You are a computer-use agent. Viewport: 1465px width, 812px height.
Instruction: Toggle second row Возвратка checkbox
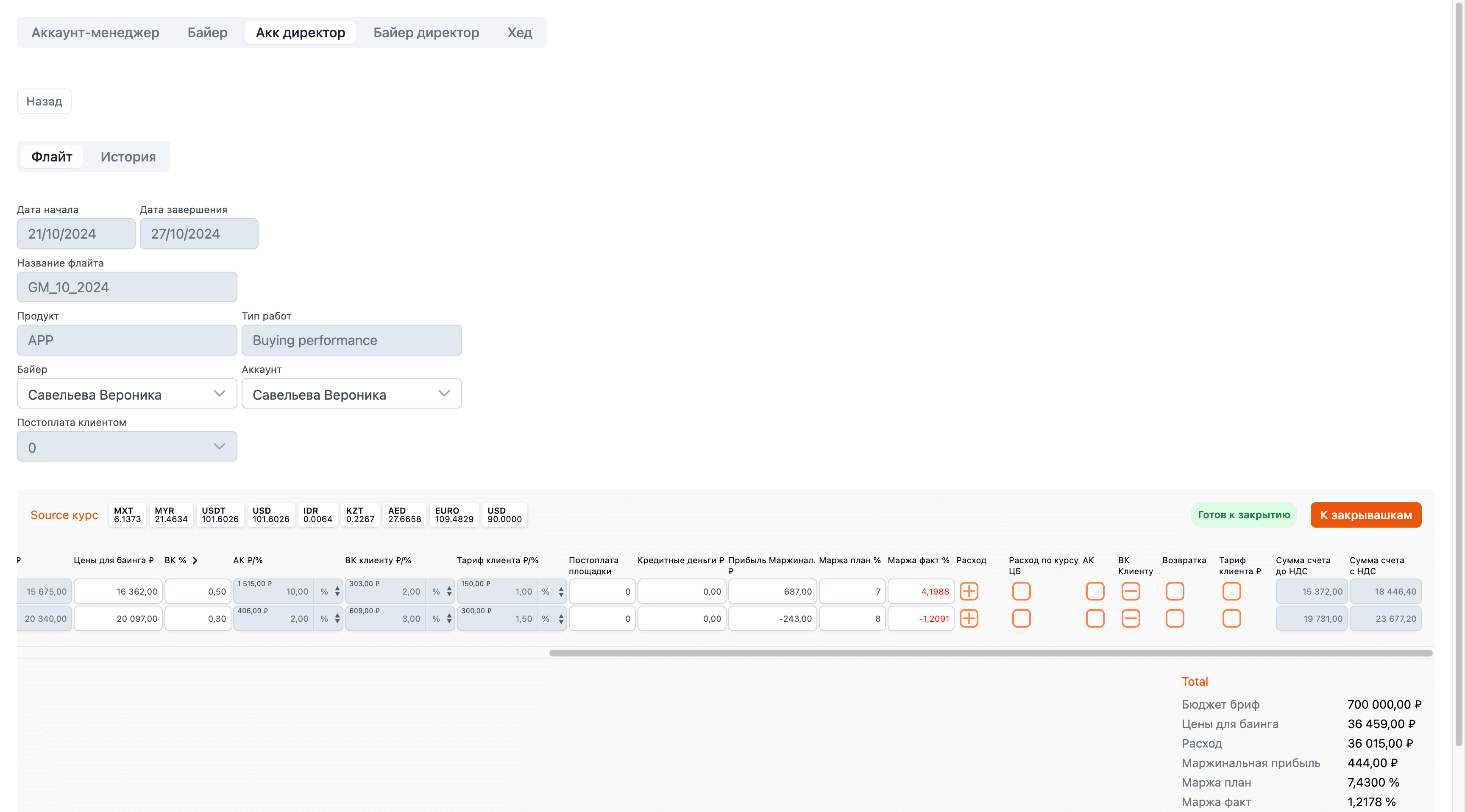[x=1175, y=618]
